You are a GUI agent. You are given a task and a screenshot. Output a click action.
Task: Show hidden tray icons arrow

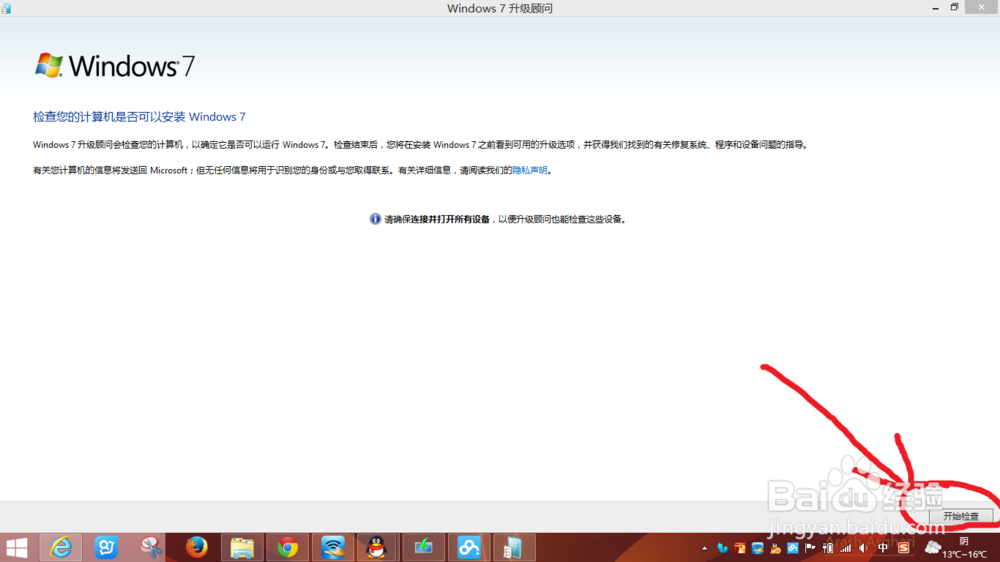coord(704,548)
